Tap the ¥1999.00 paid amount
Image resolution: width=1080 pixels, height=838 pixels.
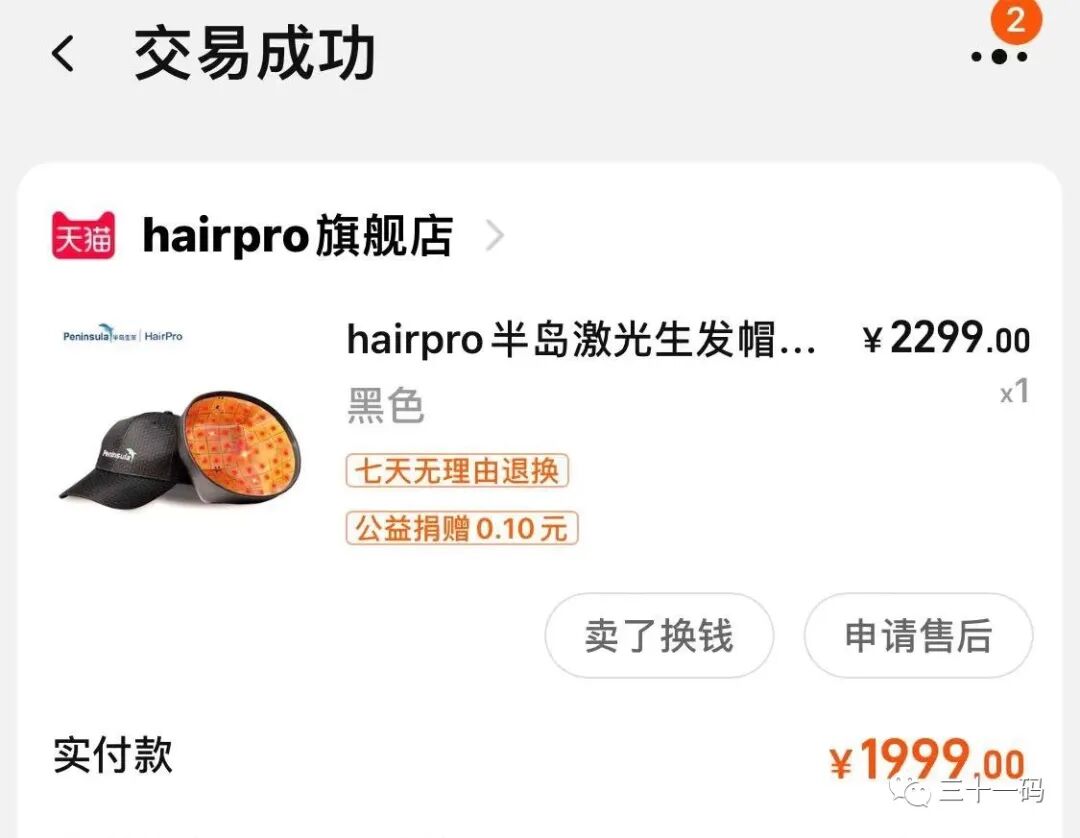927,760
